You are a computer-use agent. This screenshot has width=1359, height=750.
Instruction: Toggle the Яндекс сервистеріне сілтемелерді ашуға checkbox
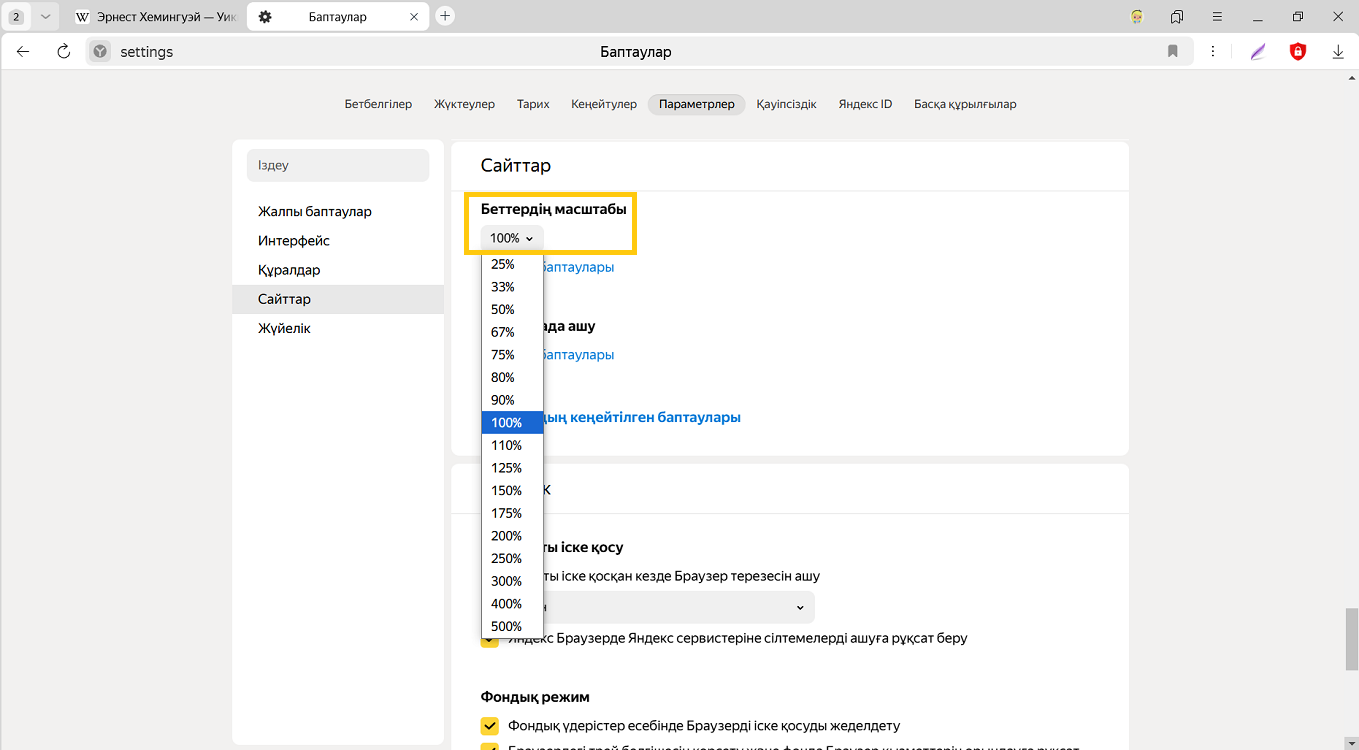click(x=490, y=641)
